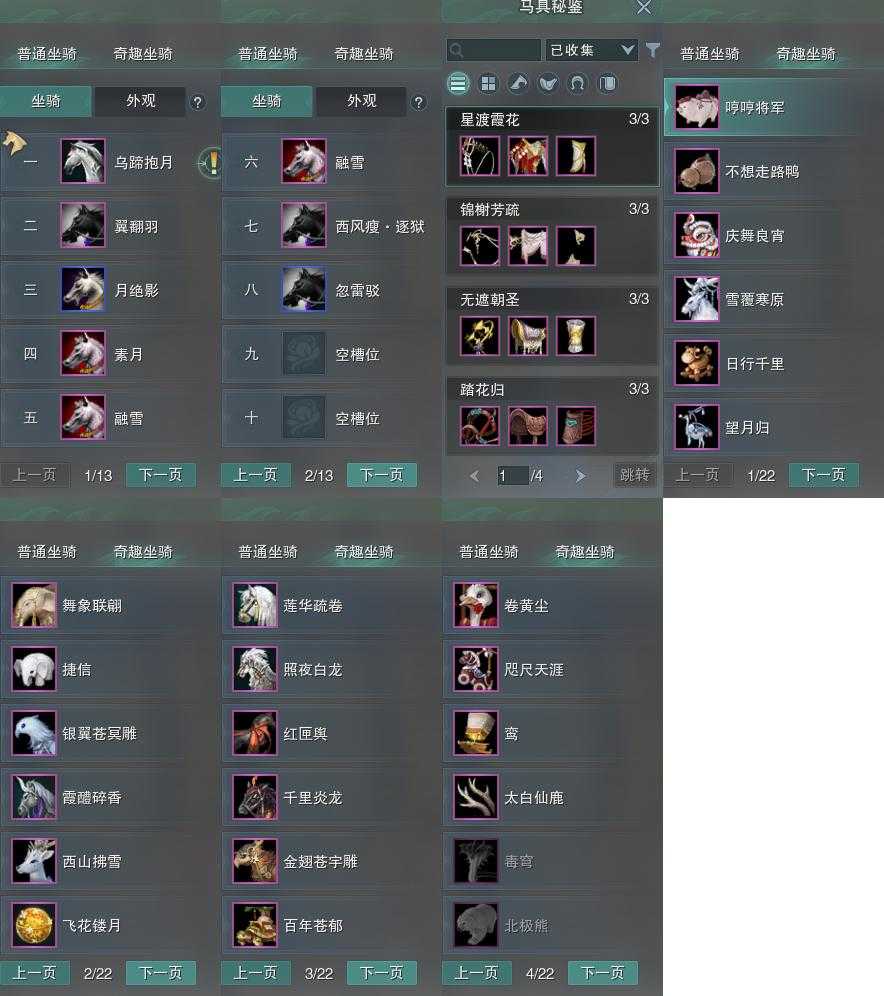Switch to grid view layout
The height and width of the screenshot is (996, 884).
488,84
